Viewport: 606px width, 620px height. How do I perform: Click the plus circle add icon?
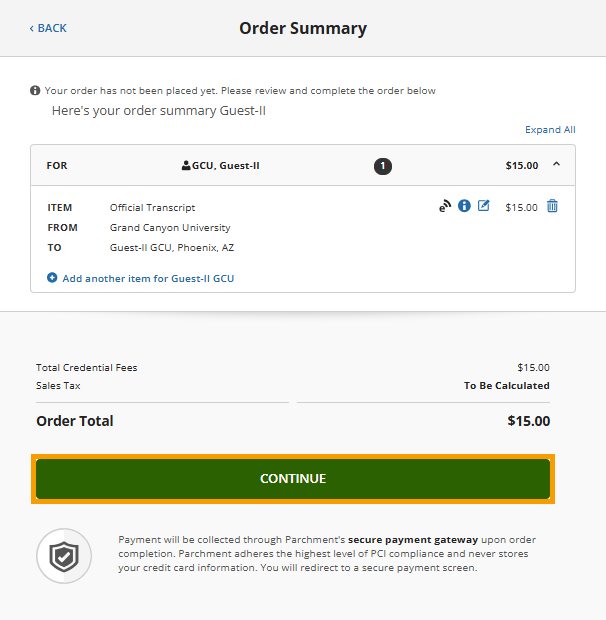coord(52,278)
